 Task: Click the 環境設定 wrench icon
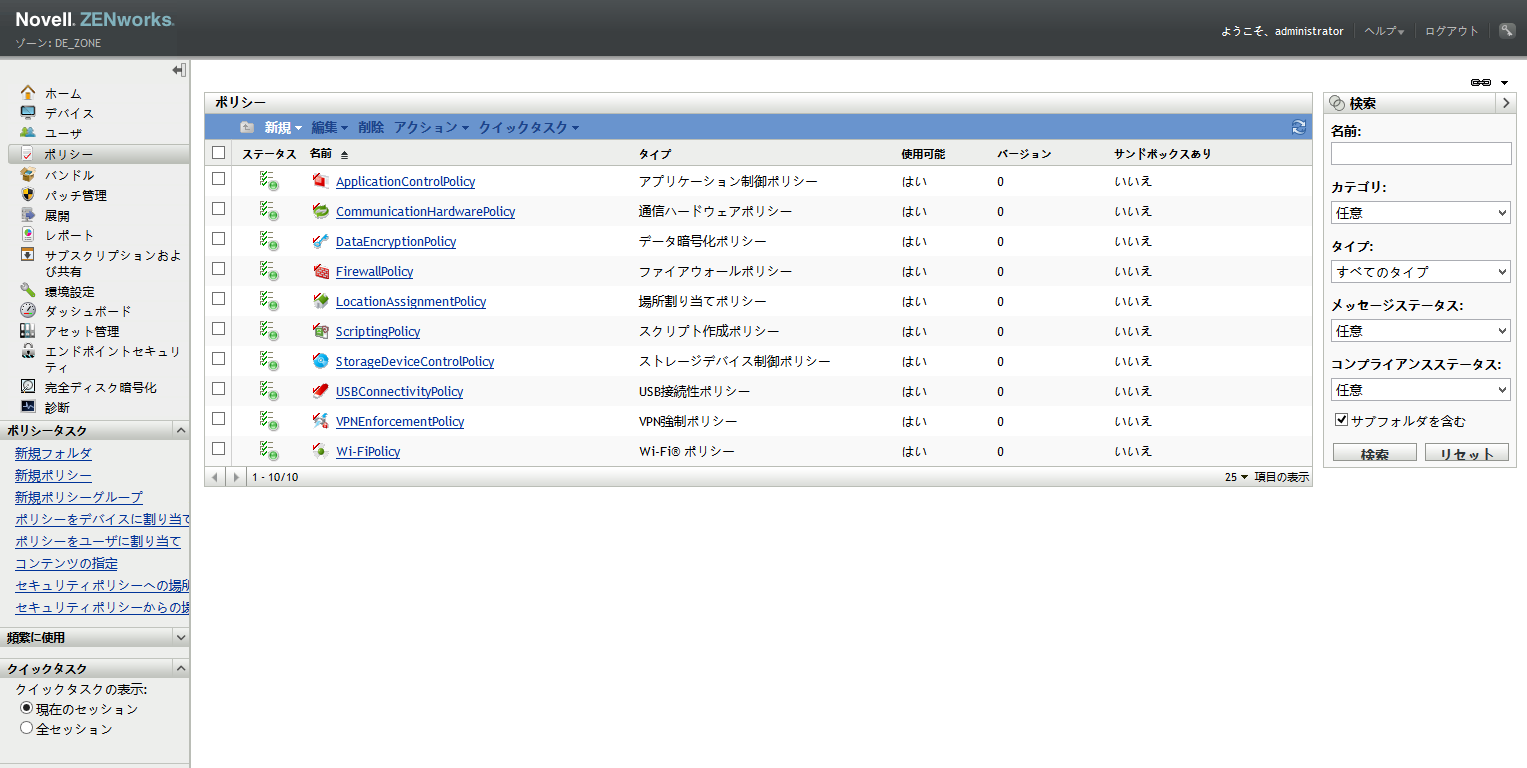[28, 291]
